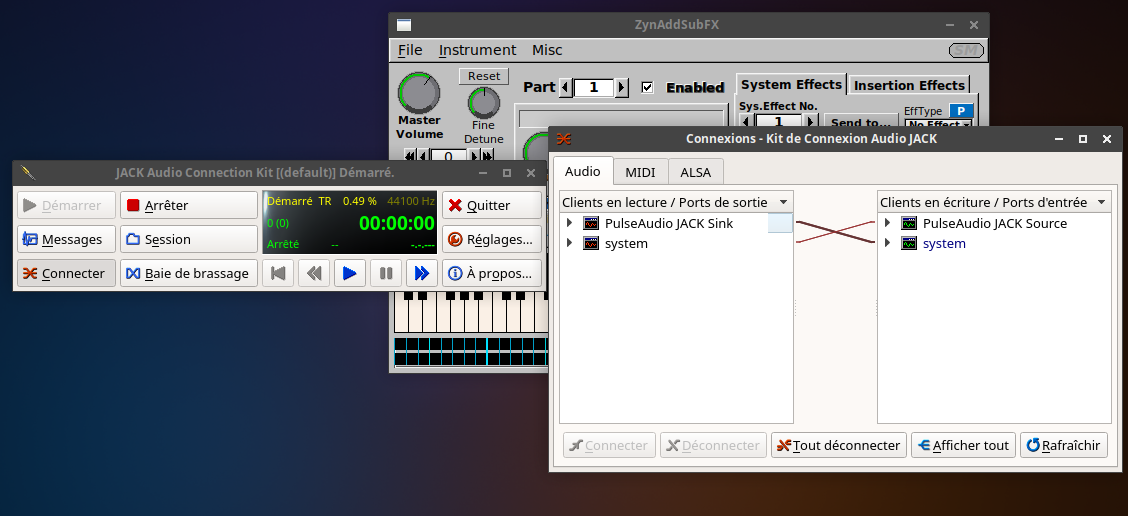Click Connexions window title icon
Screen dimensions: 1128x516
pyautogui.click(x=565, y=139)
